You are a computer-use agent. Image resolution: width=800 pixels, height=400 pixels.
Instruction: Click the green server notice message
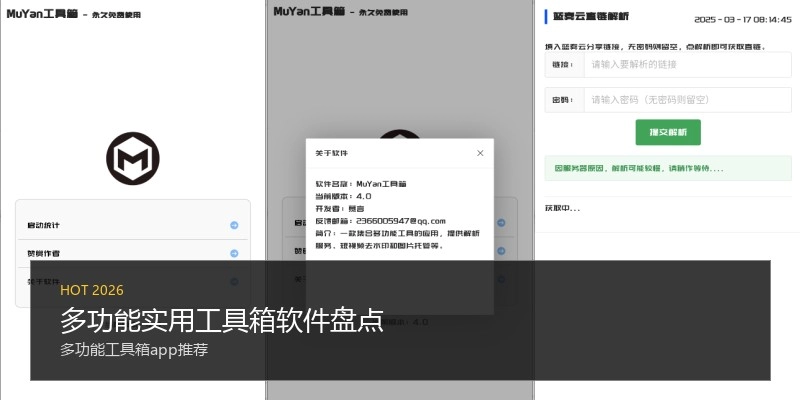coord(668,168)
